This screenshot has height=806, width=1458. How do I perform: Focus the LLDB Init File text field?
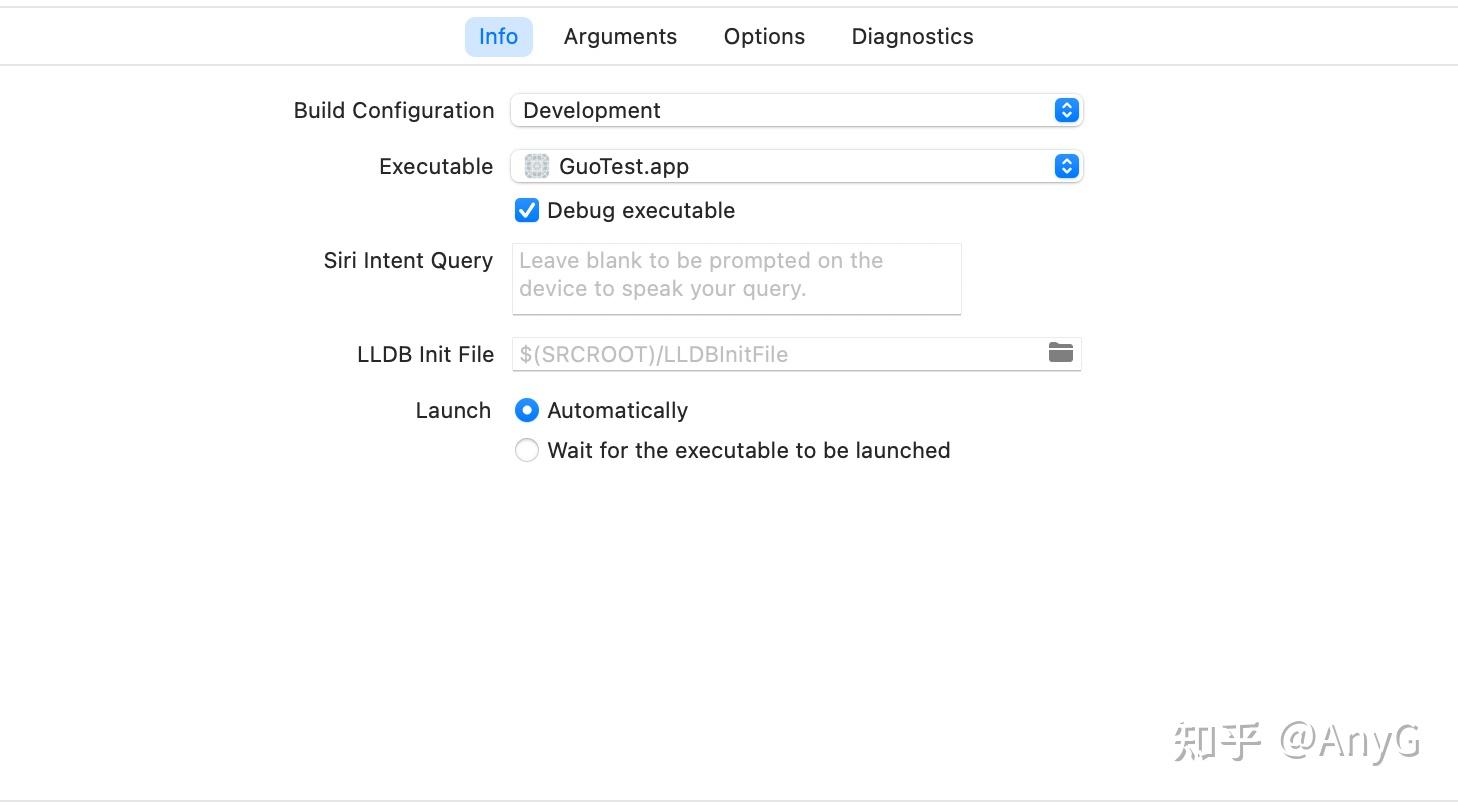click(775, 355)
